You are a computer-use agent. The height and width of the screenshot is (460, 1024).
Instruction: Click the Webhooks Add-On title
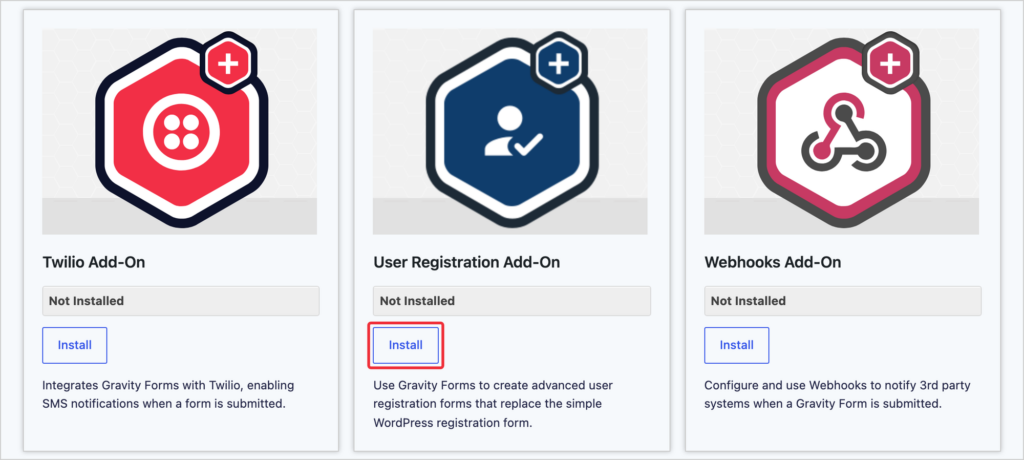tap(773, 263)
